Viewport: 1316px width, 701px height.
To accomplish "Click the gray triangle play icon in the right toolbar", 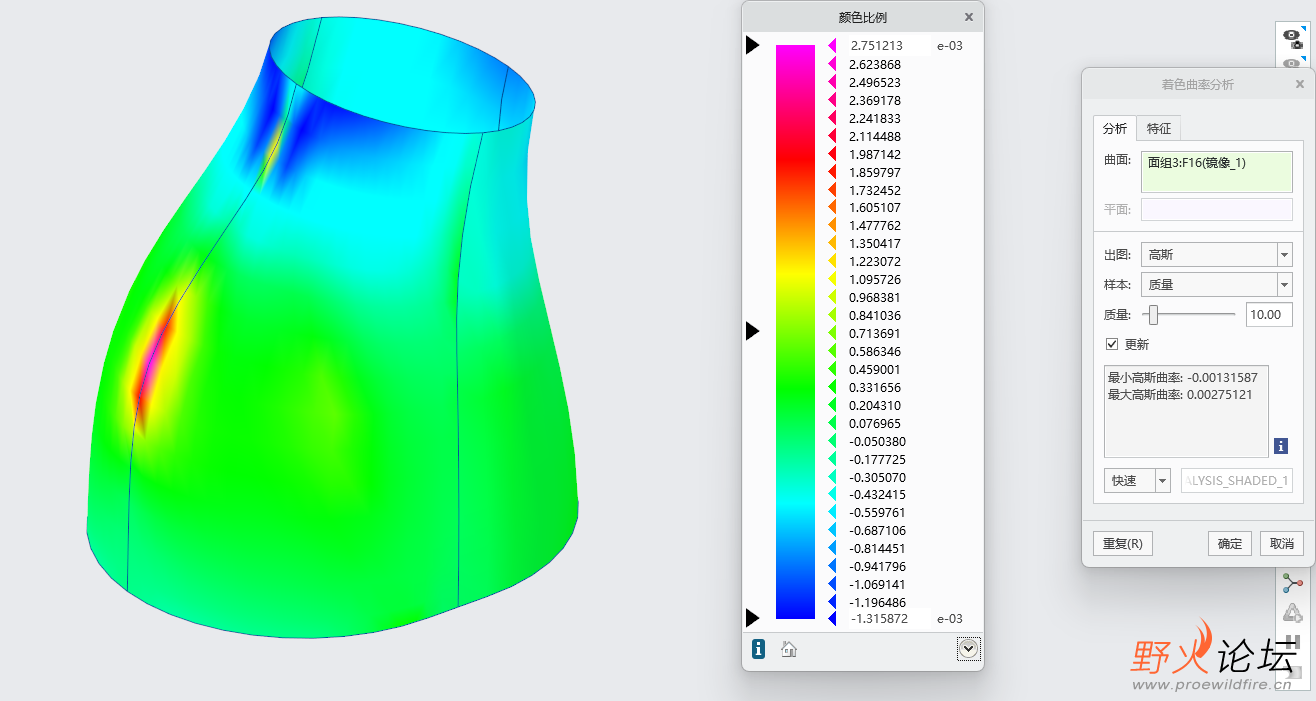I will pos(1293,613).
